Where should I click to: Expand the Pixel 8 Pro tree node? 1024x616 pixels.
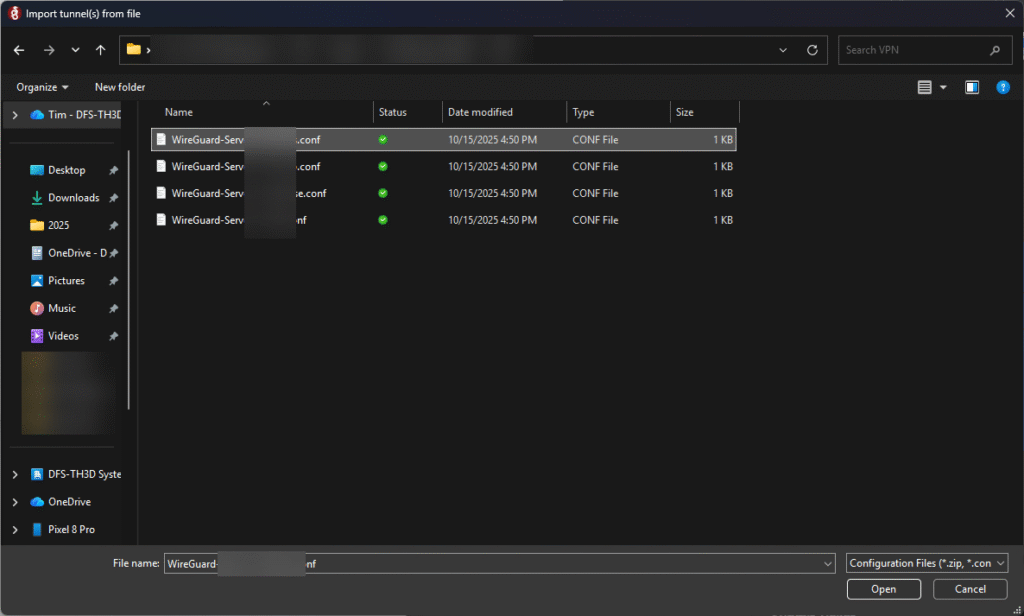tap(14, 529)
